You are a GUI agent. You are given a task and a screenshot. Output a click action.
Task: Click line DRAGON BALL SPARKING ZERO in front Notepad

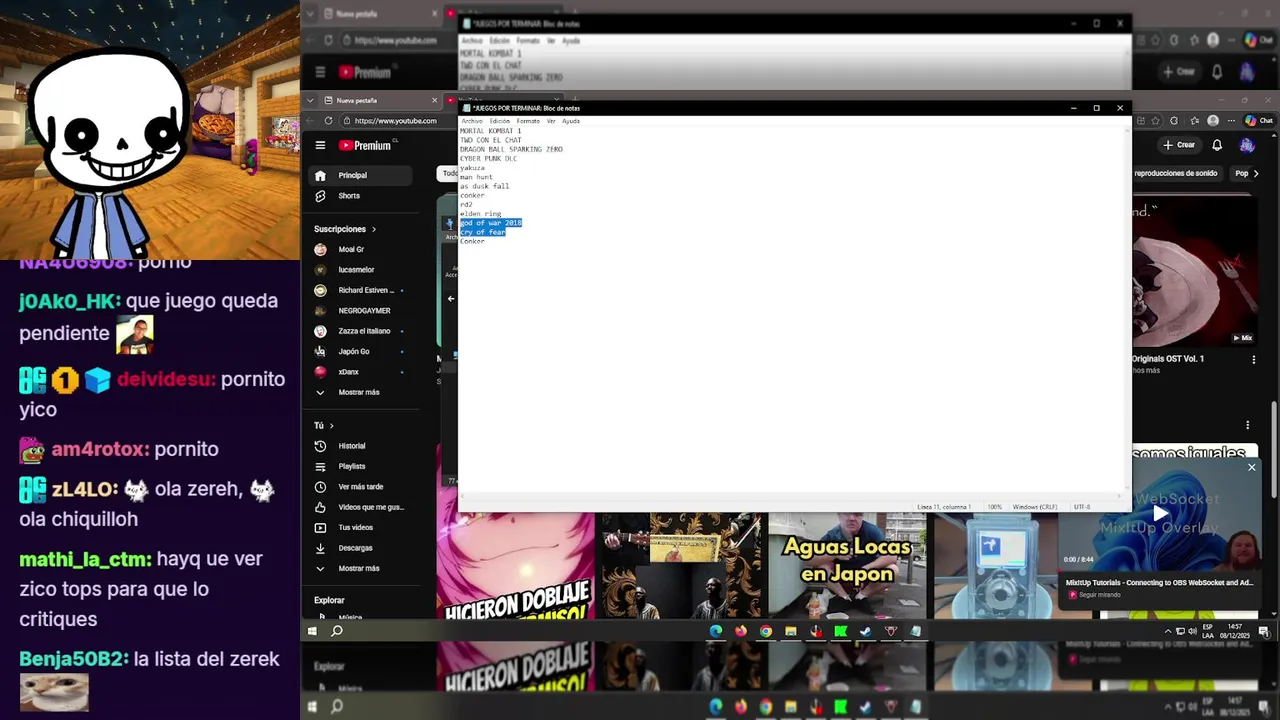tap(511, 149)
